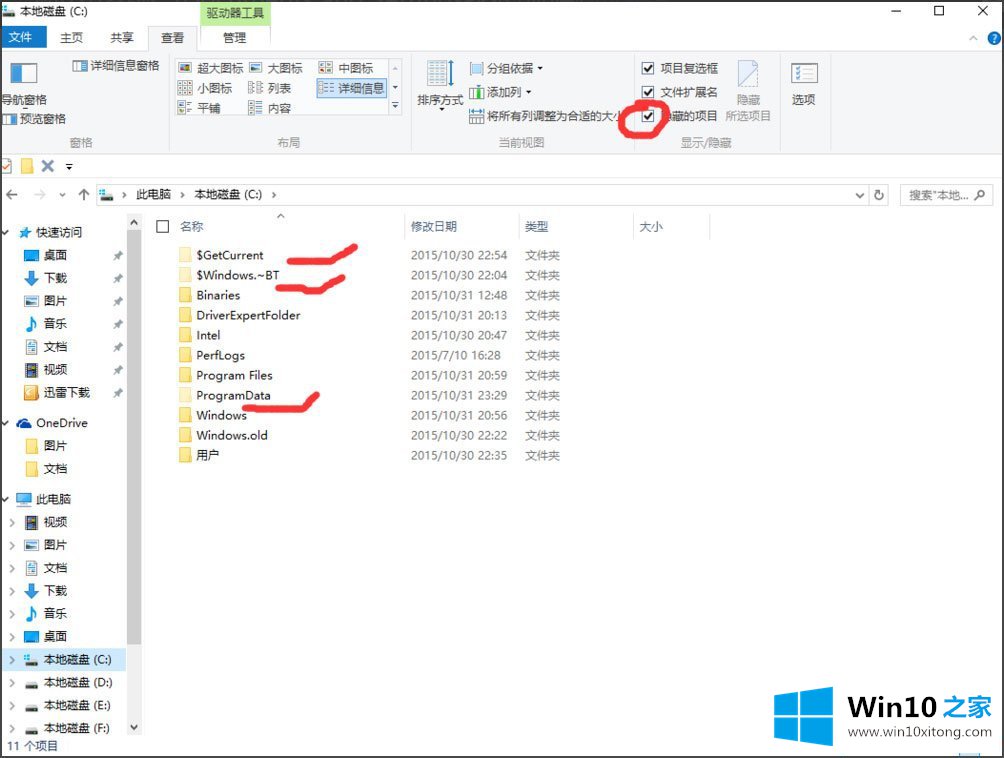Open the 文件 menu tab

[20, 38]
